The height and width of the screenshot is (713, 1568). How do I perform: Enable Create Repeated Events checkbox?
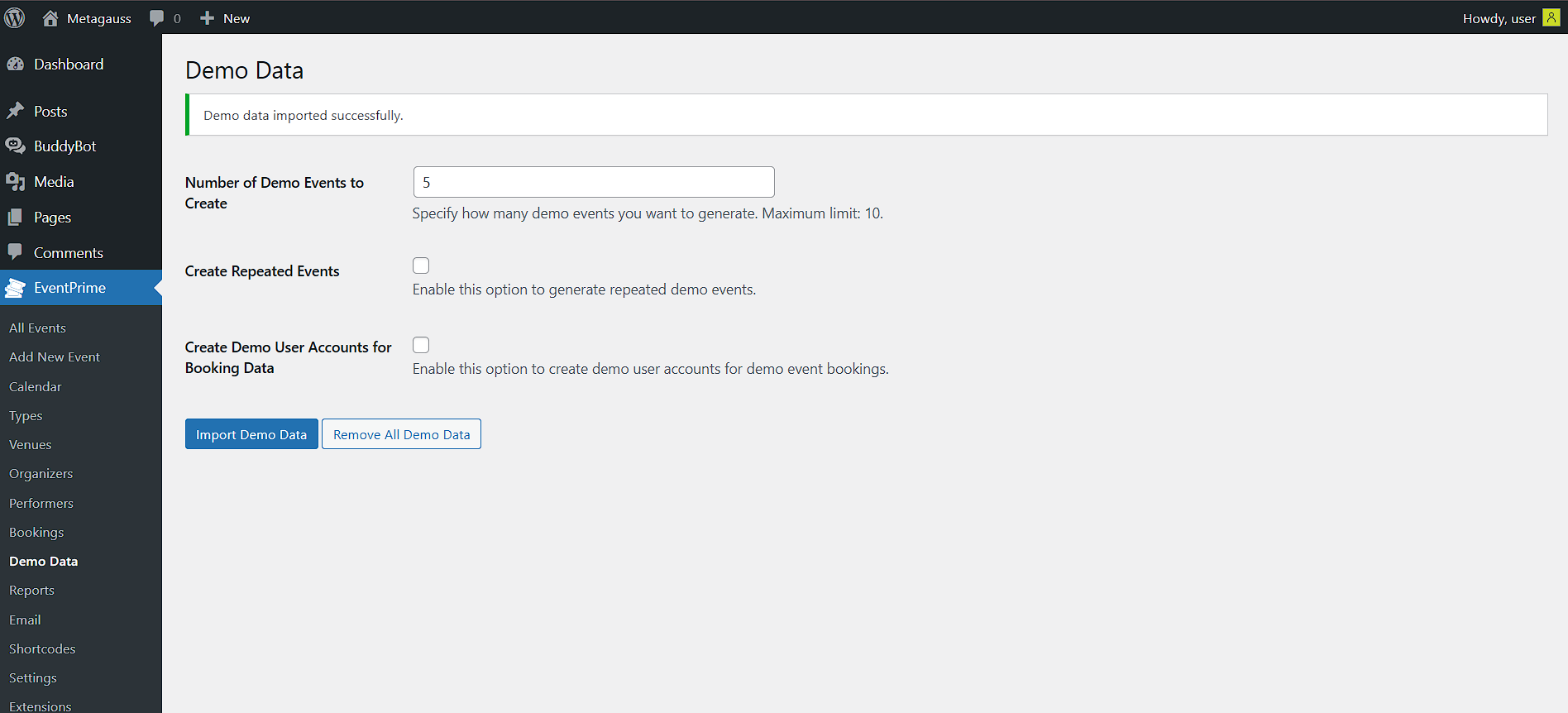pos(421,266)
